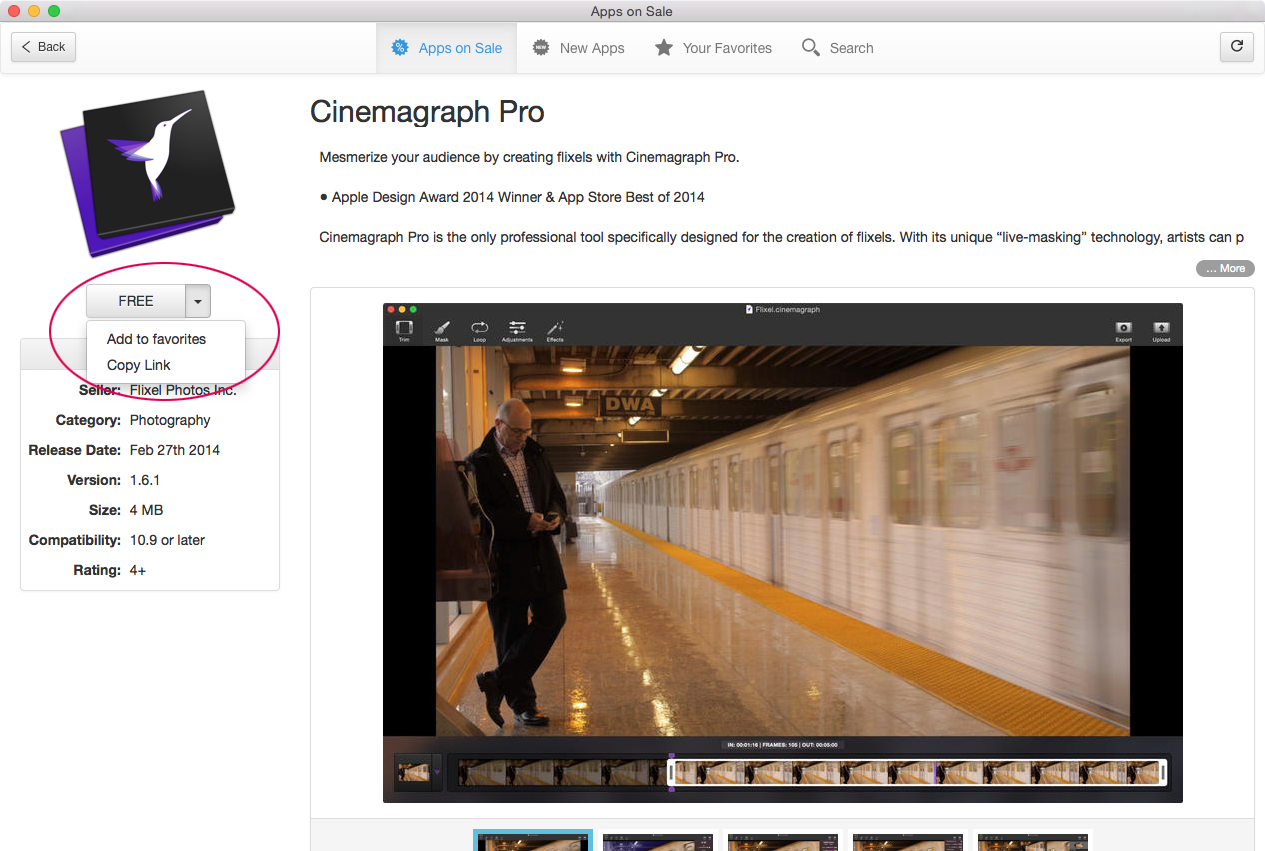Screen dimensions: 1265x851
Task: Click the Mesmerize your audience description line
Action: 529,157
